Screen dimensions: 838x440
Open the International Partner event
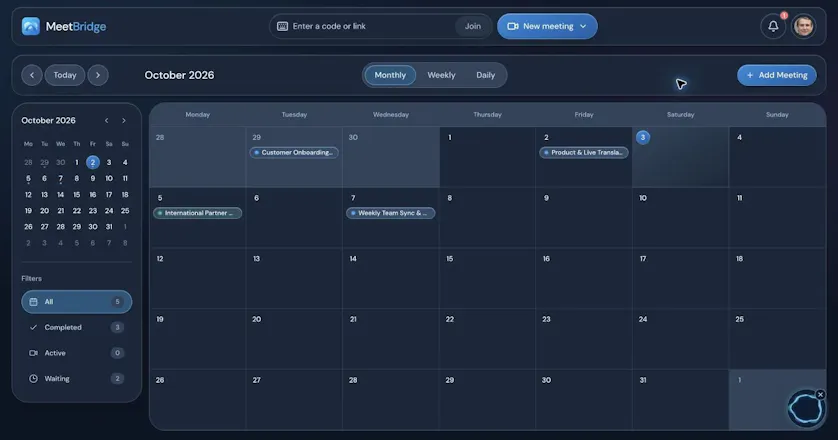click(197, 213)
